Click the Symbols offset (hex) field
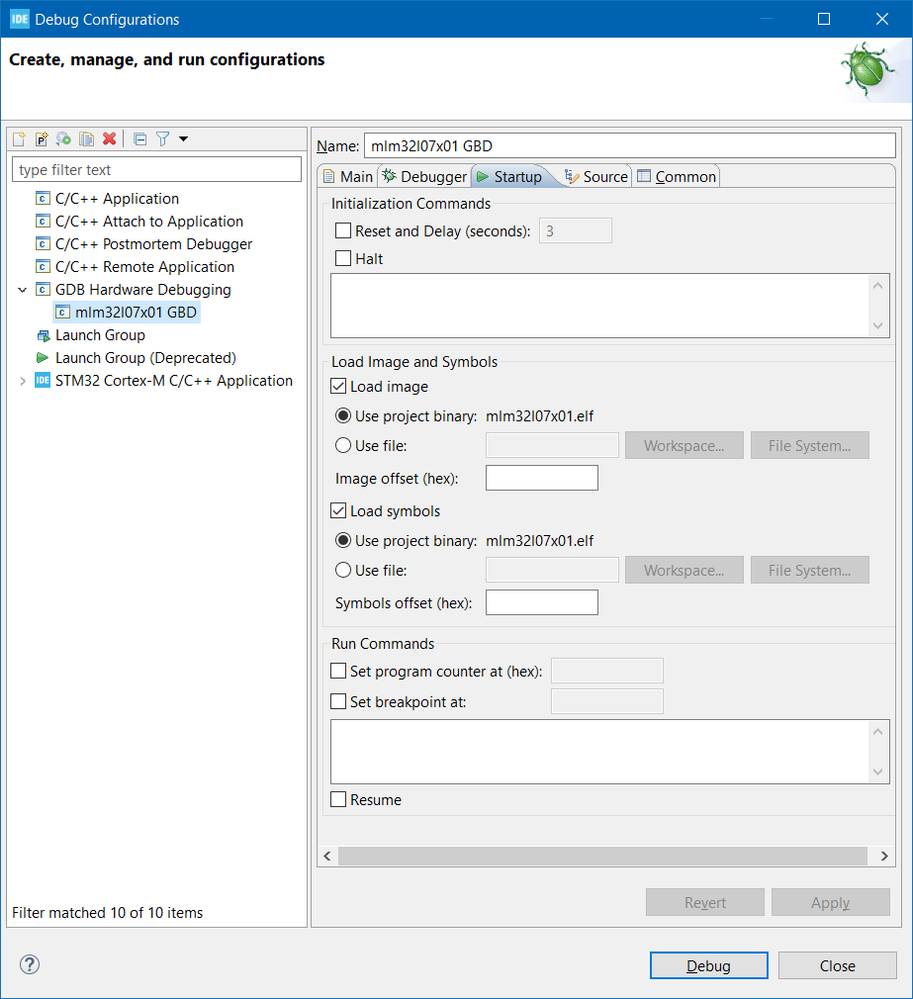Viewport: 913px width, 999px height. (x=542, y=602)
